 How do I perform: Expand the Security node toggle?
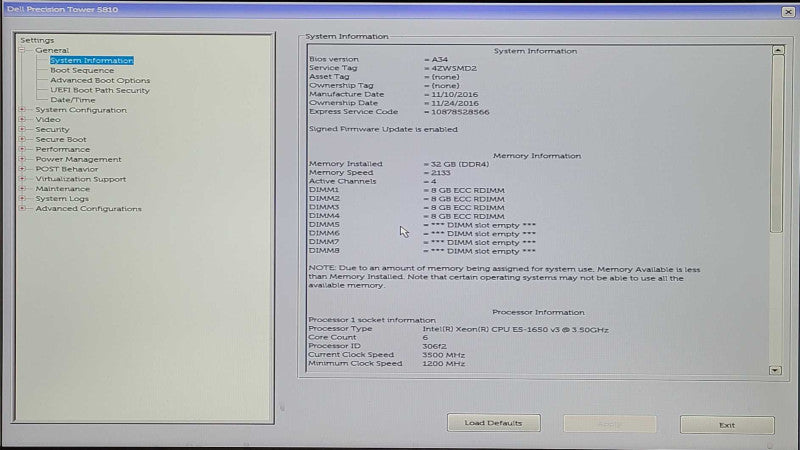[x=22, y=129]
